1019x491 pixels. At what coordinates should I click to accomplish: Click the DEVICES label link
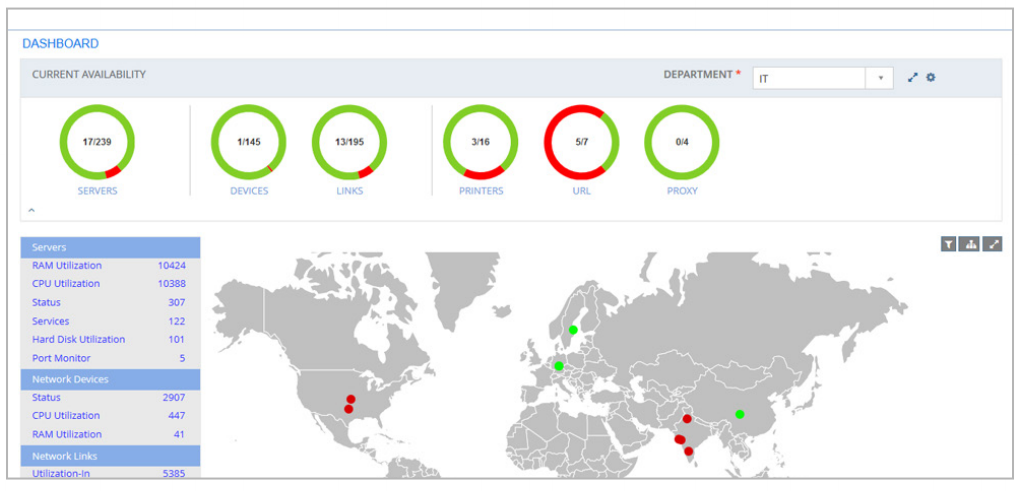click(x=248, y=191)
